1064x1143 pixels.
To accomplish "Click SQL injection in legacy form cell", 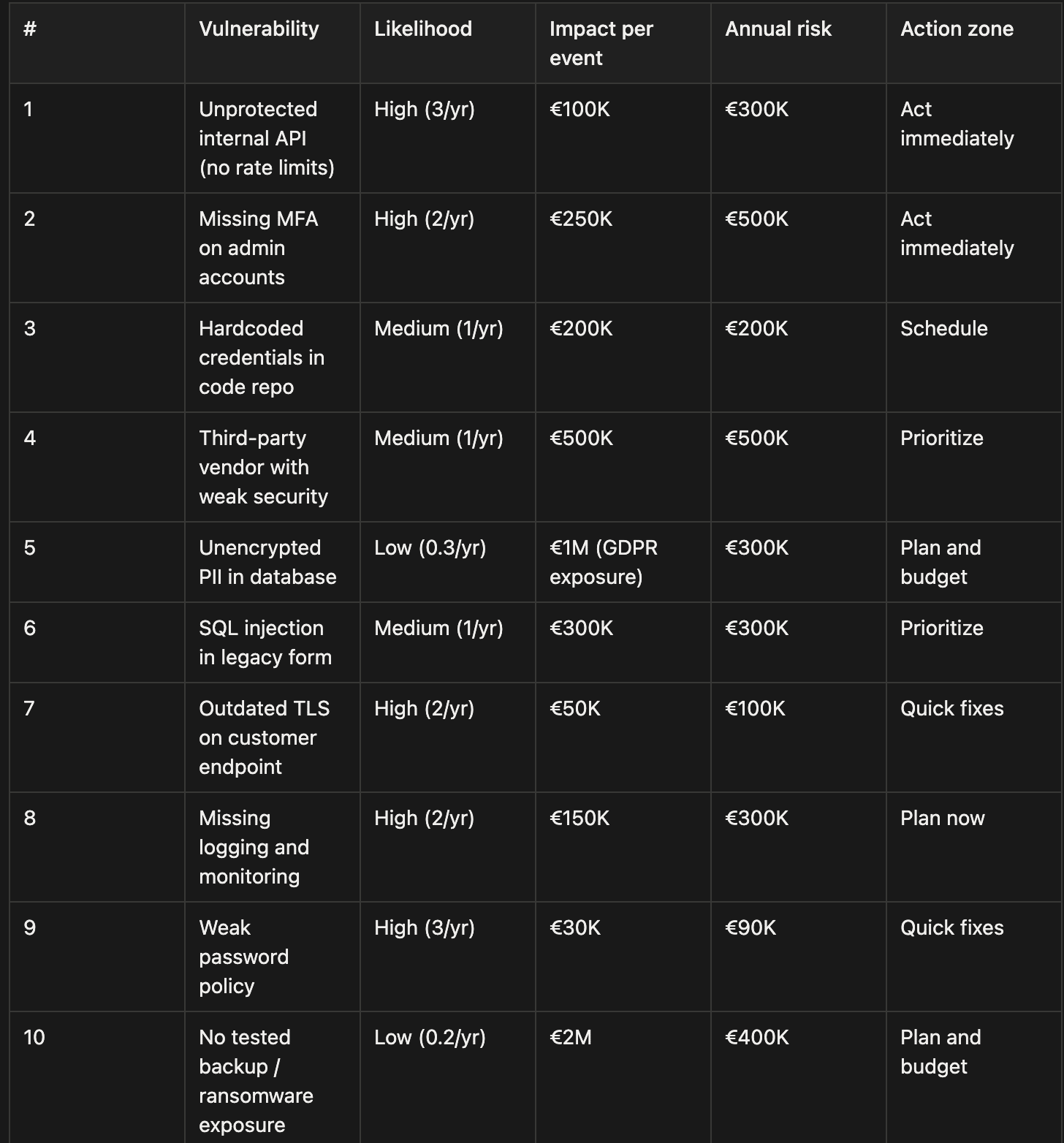I will [x=265, y=642].
